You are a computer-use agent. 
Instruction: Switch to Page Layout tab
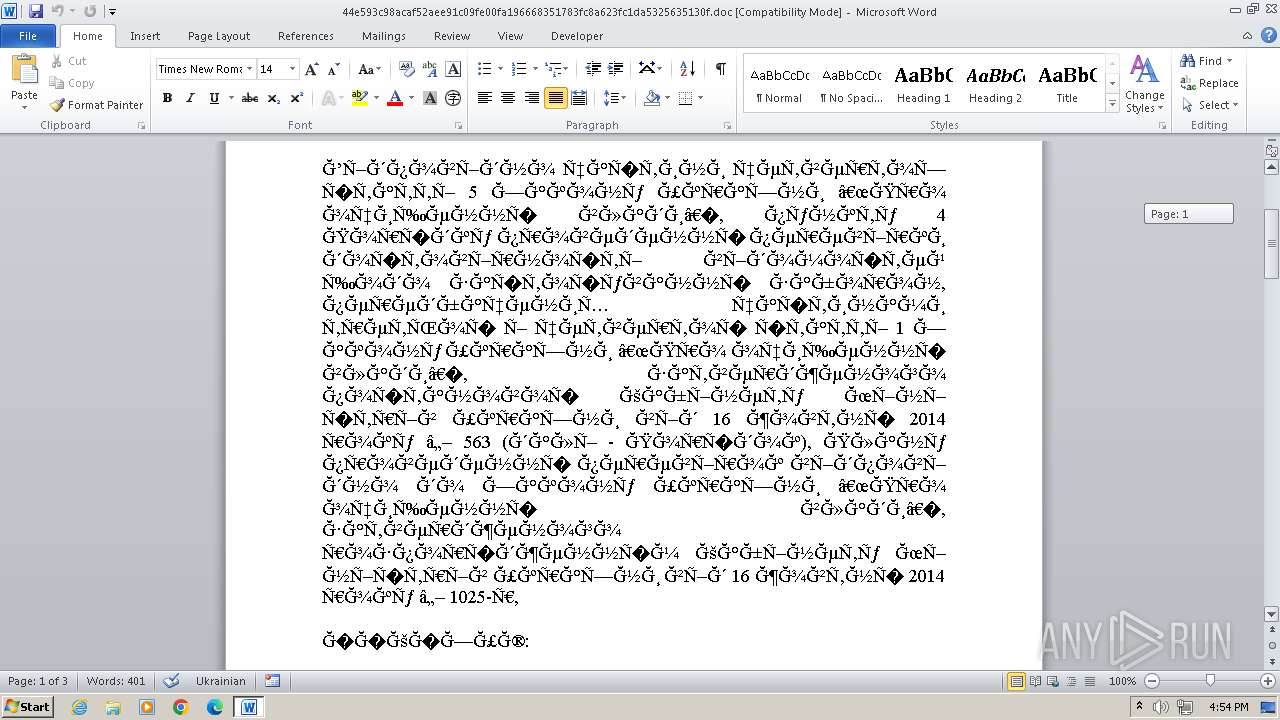(219, 36)
